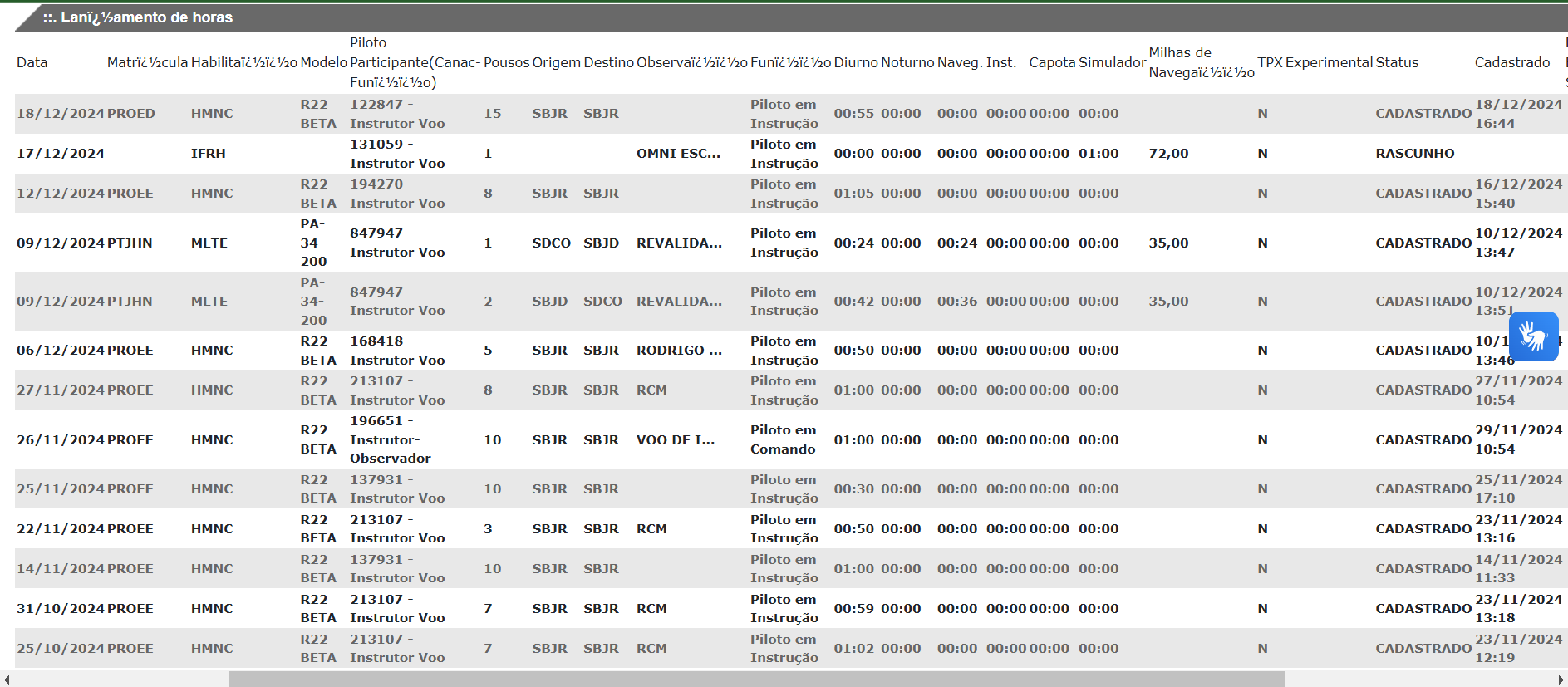Select the RODRIGO ... observation entry
Viewport: 1568px width, 687px height.
click(679, 351)
